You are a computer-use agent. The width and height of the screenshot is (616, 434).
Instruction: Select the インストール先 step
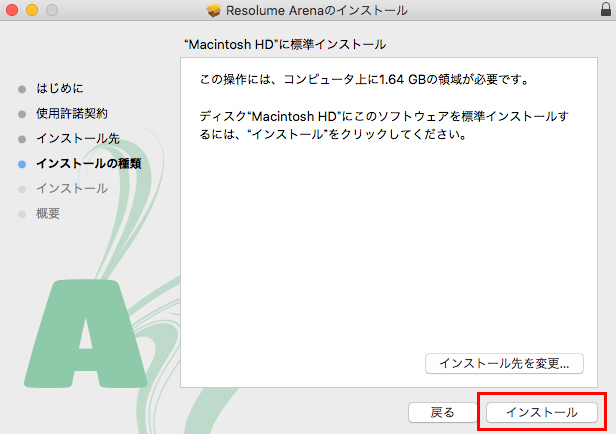(x=78, y=139)
